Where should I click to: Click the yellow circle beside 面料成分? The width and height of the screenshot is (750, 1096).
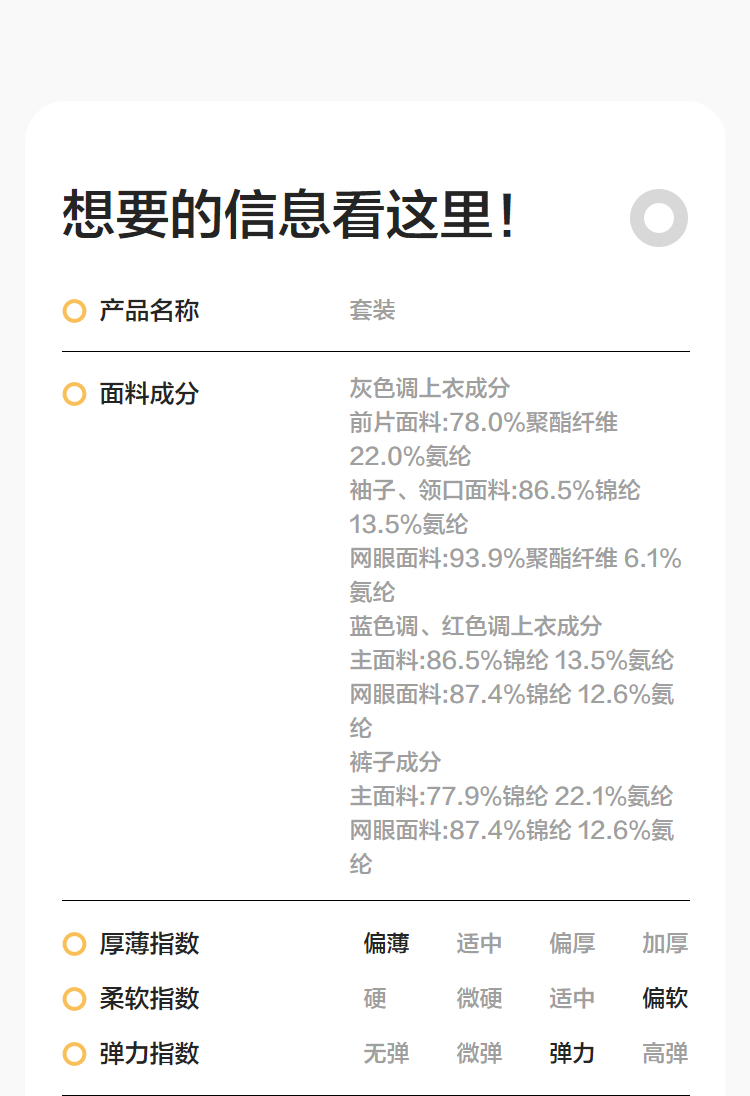(x=74, y=394)
